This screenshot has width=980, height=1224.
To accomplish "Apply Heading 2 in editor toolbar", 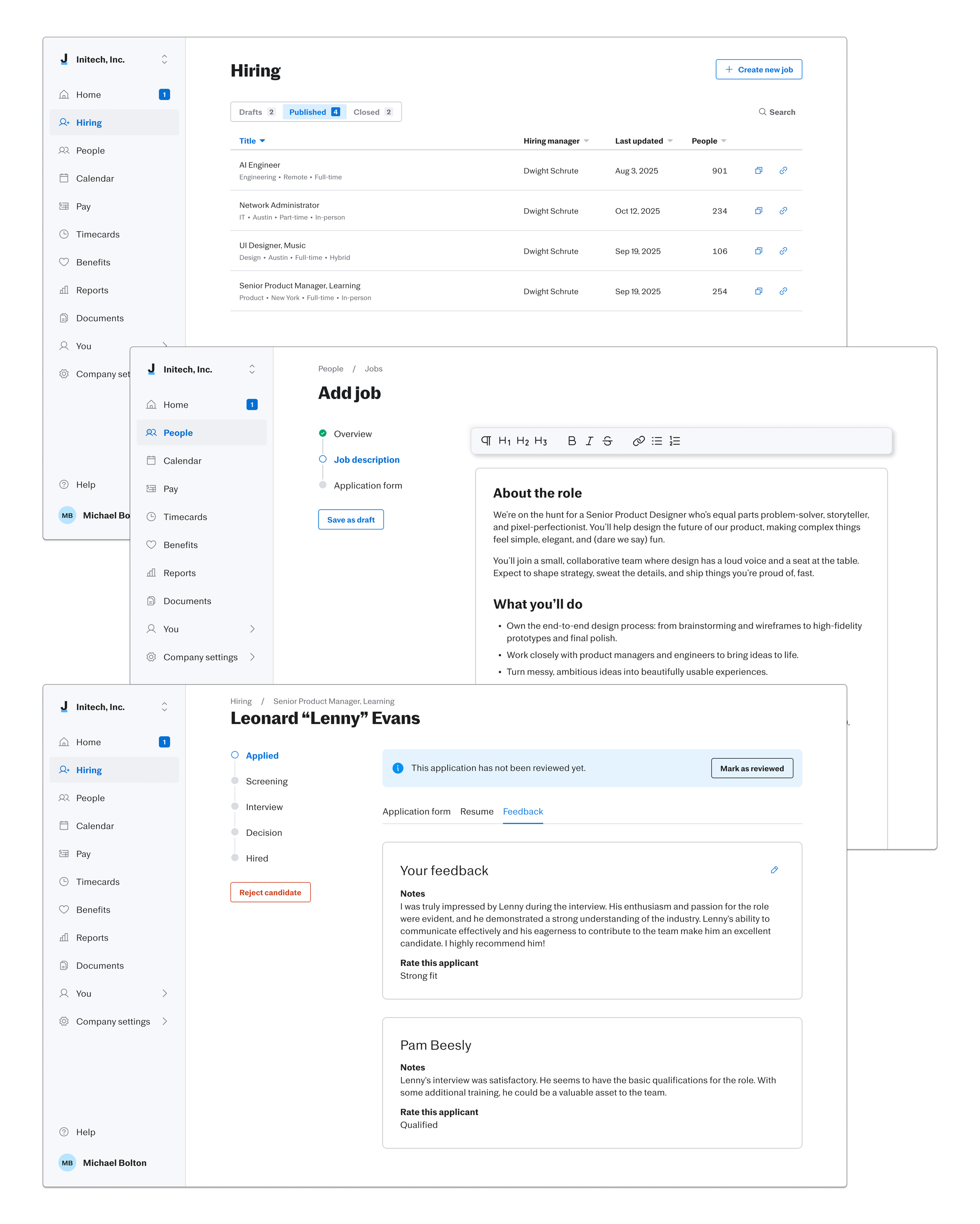I will click(x=523, y=441).
